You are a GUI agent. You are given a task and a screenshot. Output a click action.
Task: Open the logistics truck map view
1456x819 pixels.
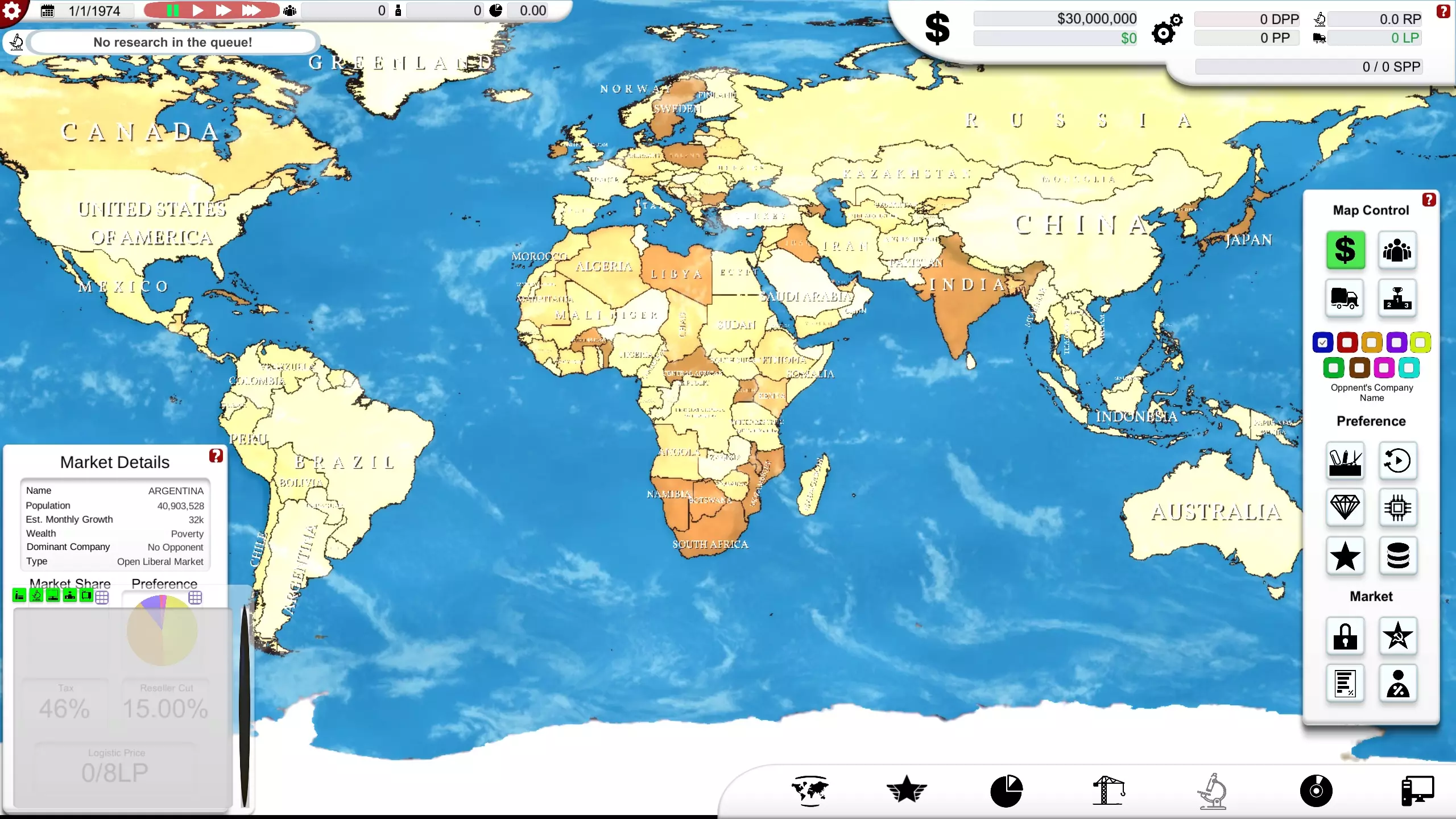(x=1345, y=297)
